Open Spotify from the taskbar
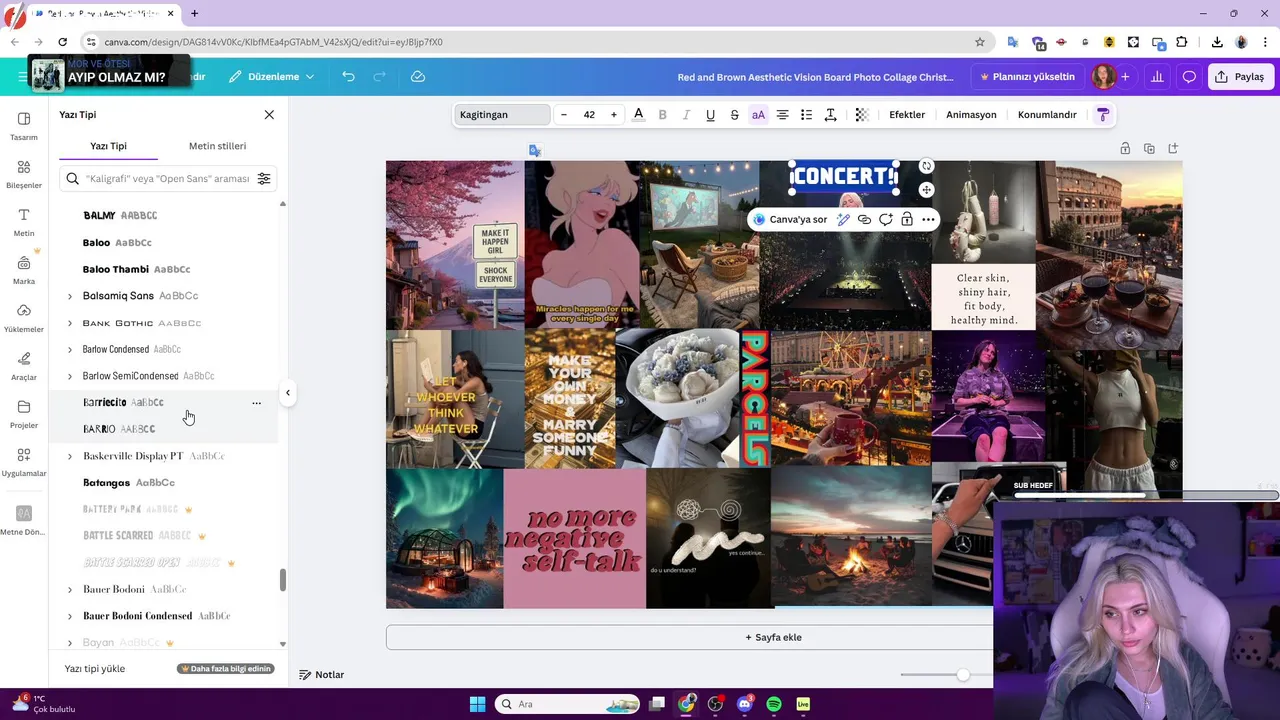Image resolution: width=1280 pixels, height=720 pixels. click(773, 704)
